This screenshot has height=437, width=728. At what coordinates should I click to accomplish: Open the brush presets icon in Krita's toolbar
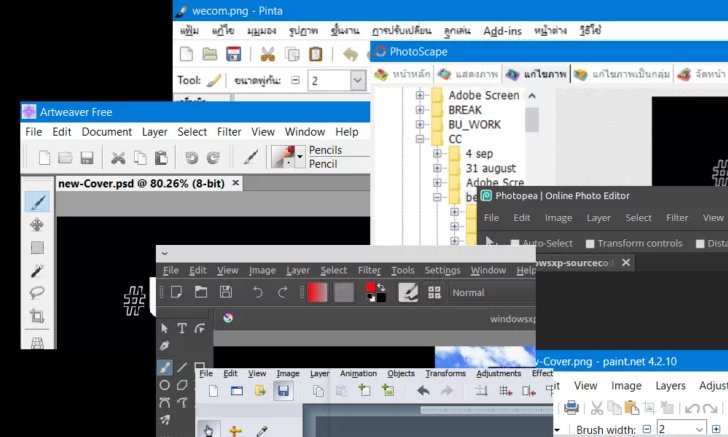pos(409,293)
